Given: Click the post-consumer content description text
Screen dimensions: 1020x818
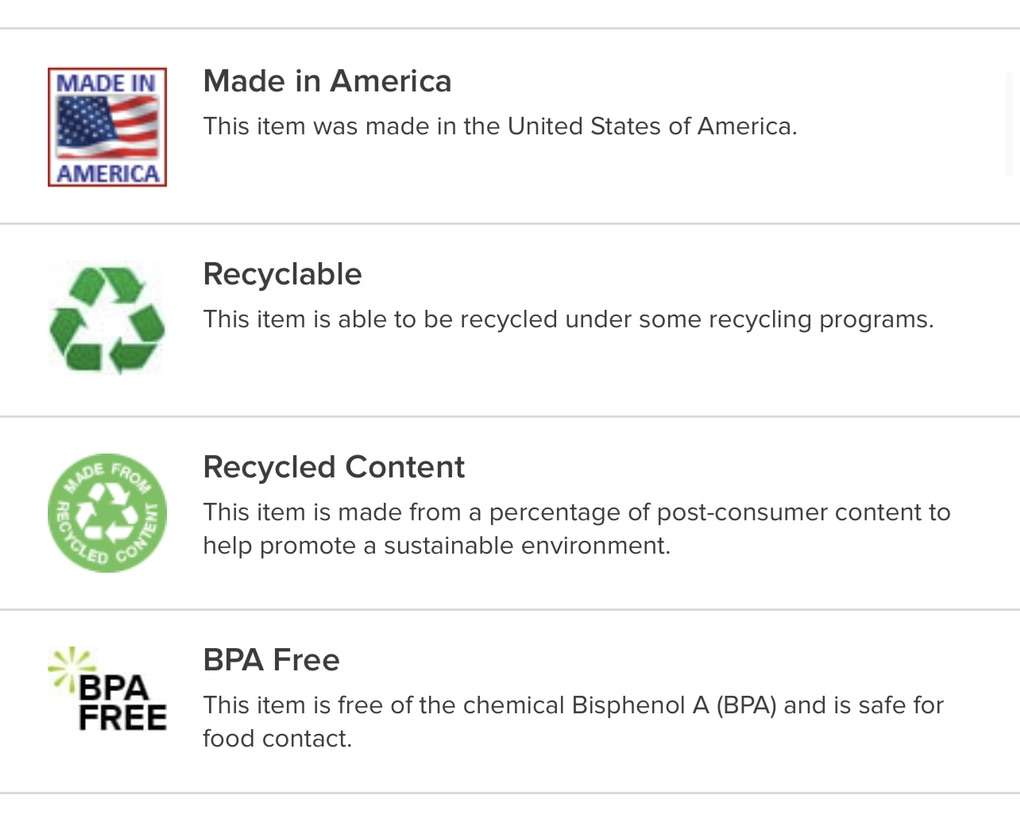Looking at the screenshot, I should (576, 513).
